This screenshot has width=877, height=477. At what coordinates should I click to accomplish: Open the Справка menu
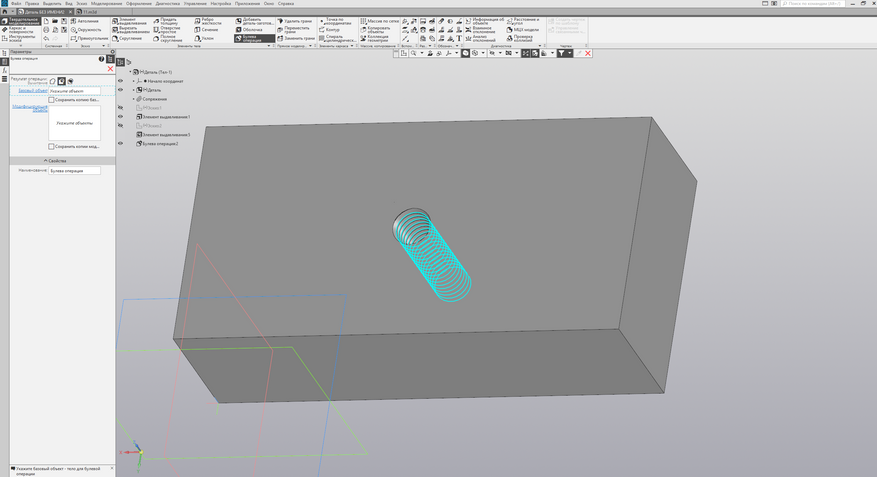(286, 3)
